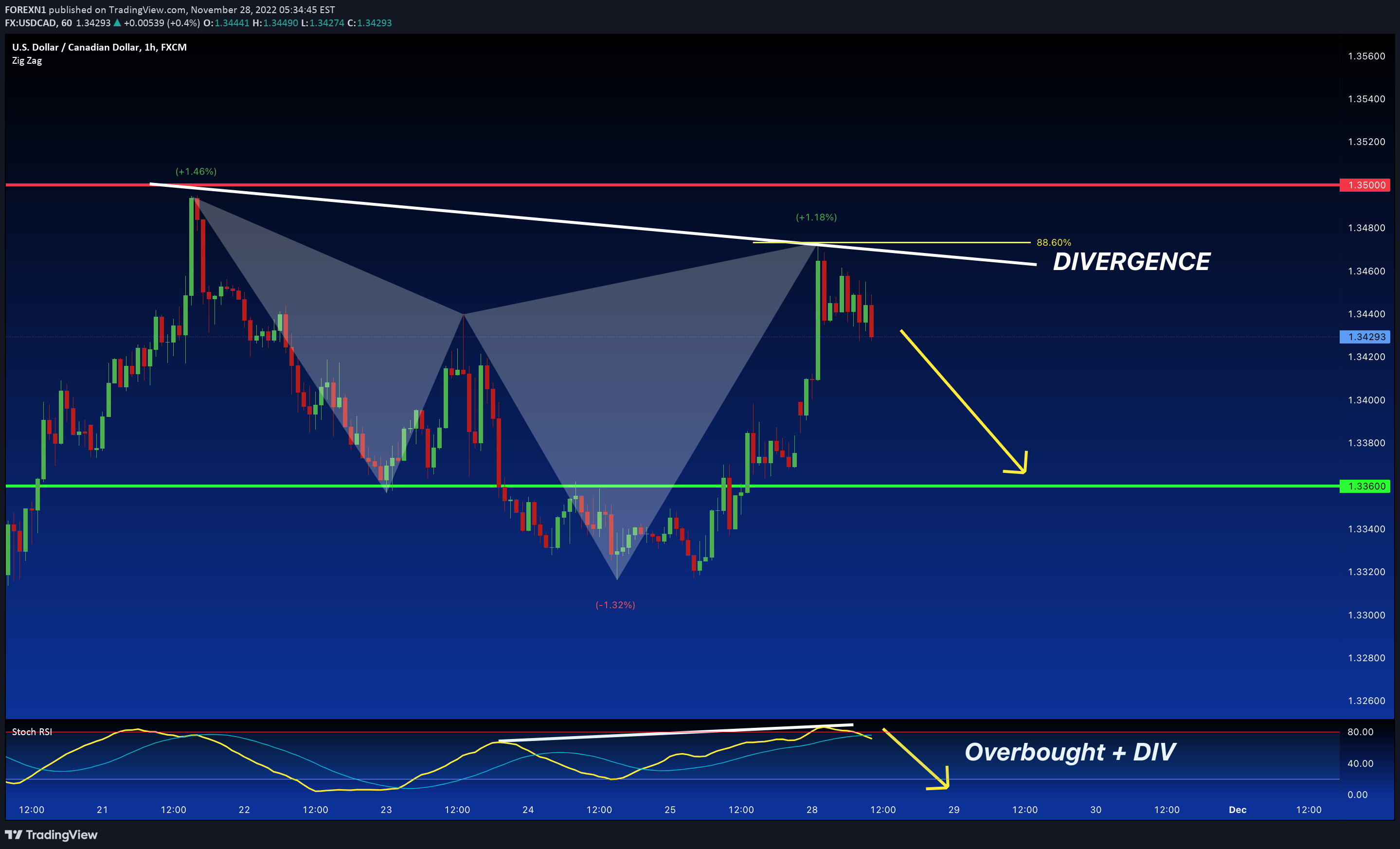Viewport: 1400px width, 849px height.
Task: Click the 'FX:USDCAD, 60' symbol text in header
Action: pyautogui.click(x=38, y=23)
